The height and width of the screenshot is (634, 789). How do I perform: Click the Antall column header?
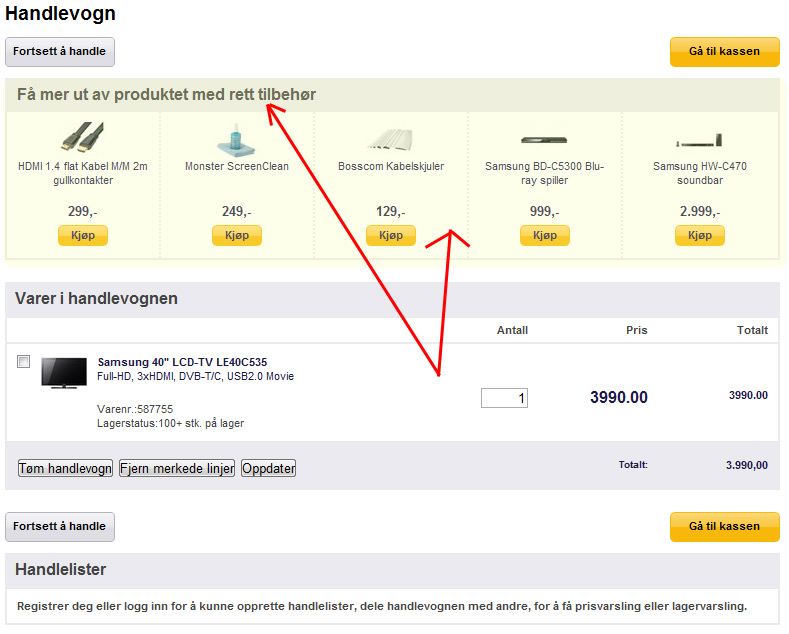(x=512, y=331)
